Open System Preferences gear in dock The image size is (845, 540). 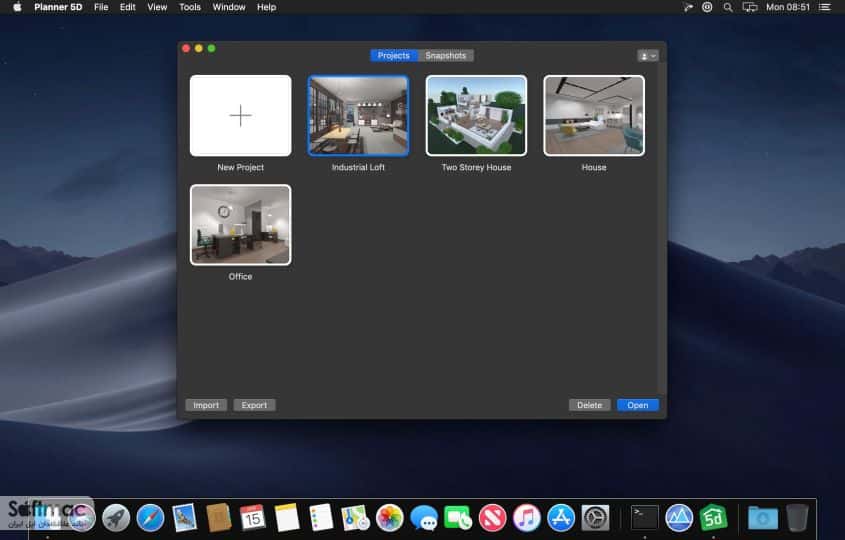(x=595, y=518)
